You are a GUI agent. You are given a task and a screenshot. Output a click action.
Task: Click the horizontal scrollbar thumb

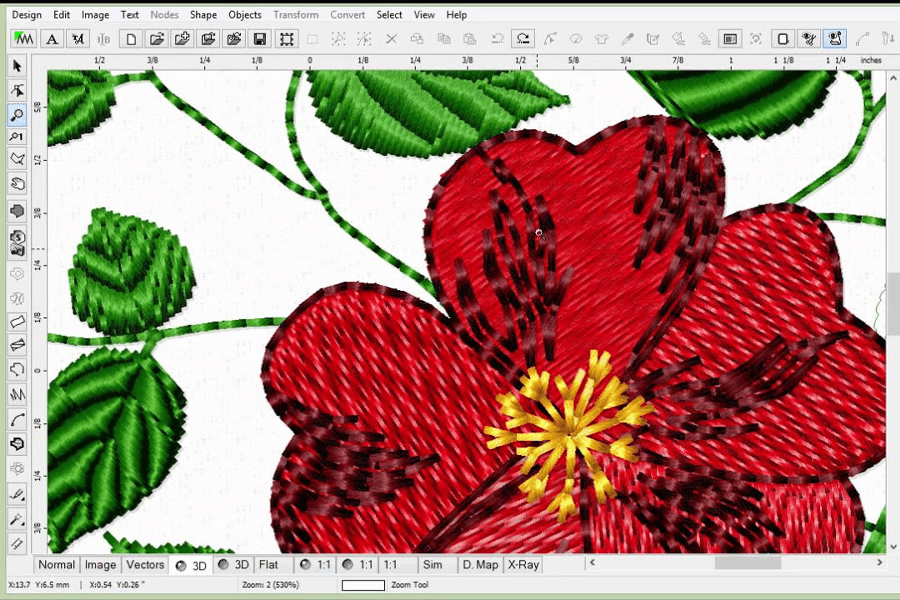click(x=747, y=563)
